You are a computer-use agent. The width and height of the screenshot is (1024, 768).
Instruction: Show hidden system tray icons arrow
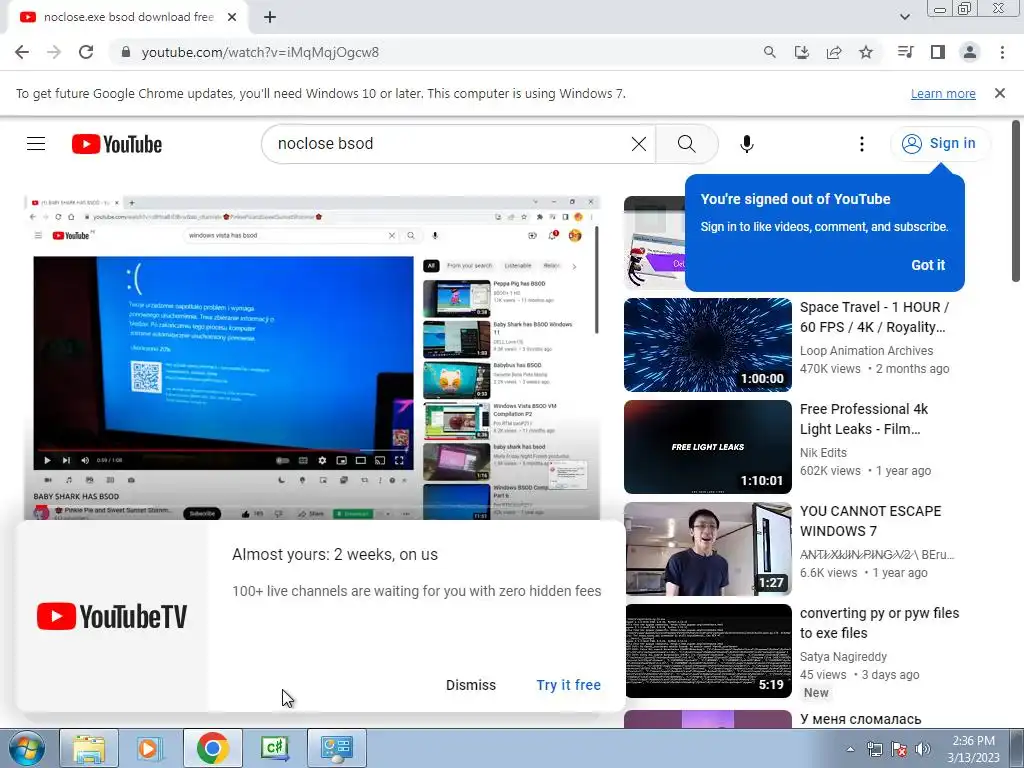click(x=850, y=749)
